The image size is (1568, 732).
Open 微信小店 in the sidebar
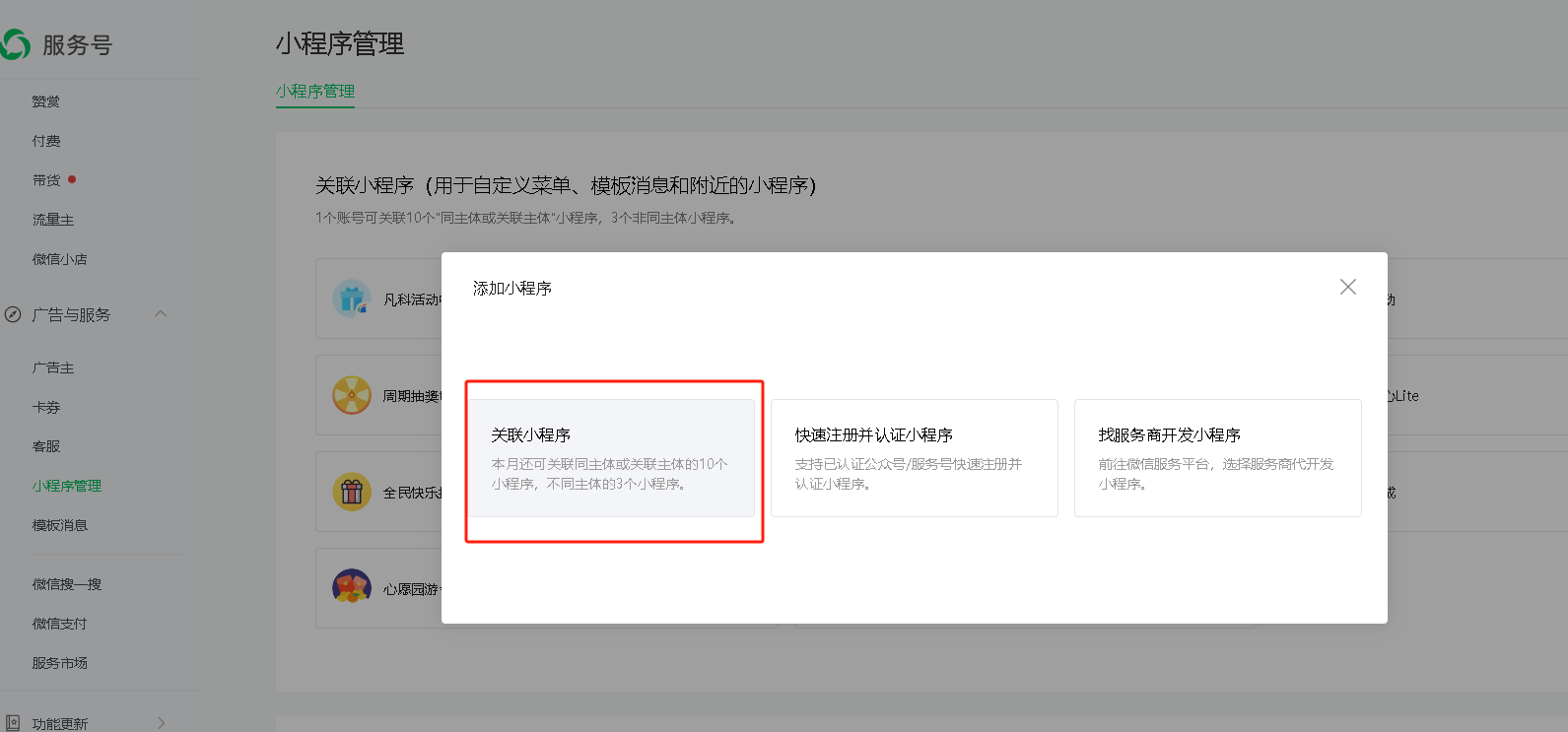(x=60, y=259)
